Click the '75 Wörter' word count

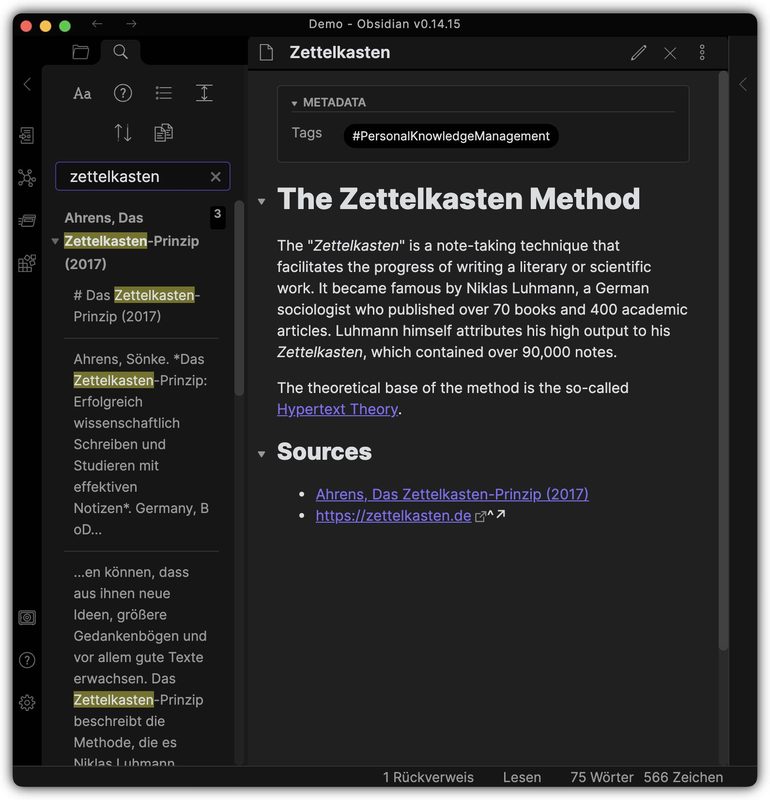[602, 777]
